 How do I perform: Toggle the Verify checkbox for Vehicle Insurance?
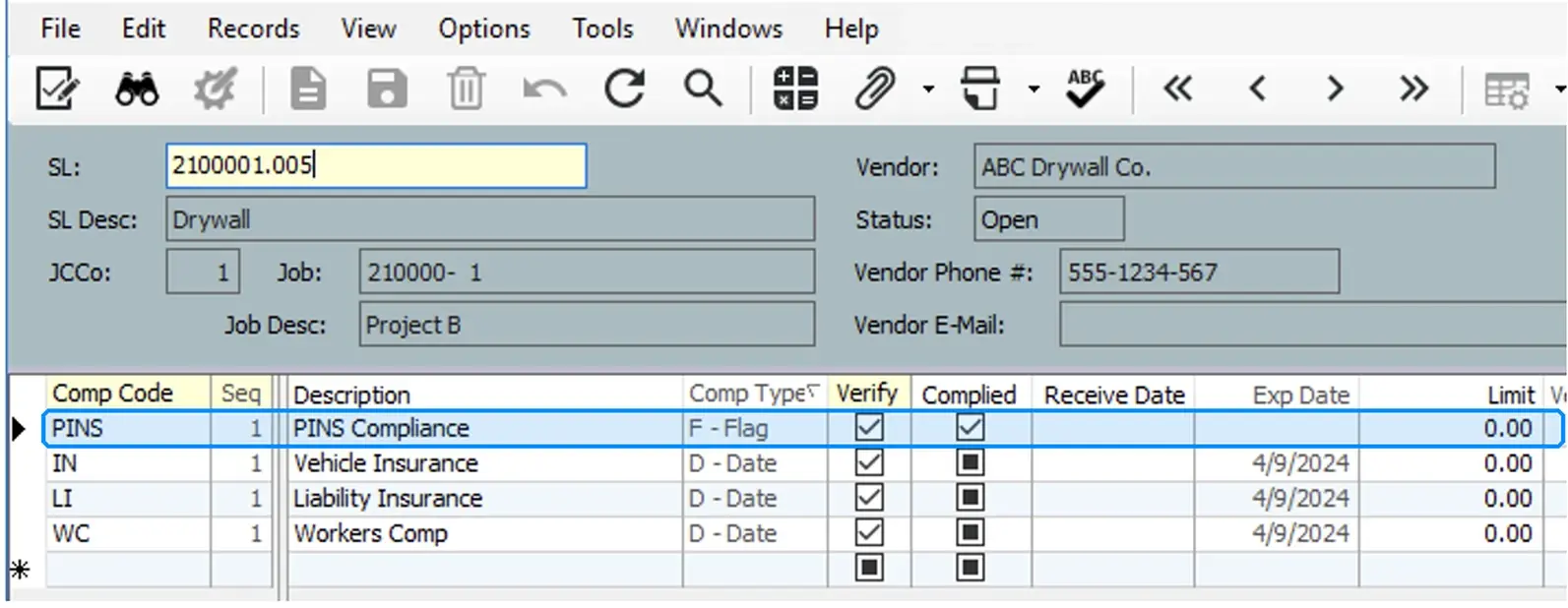869,462
